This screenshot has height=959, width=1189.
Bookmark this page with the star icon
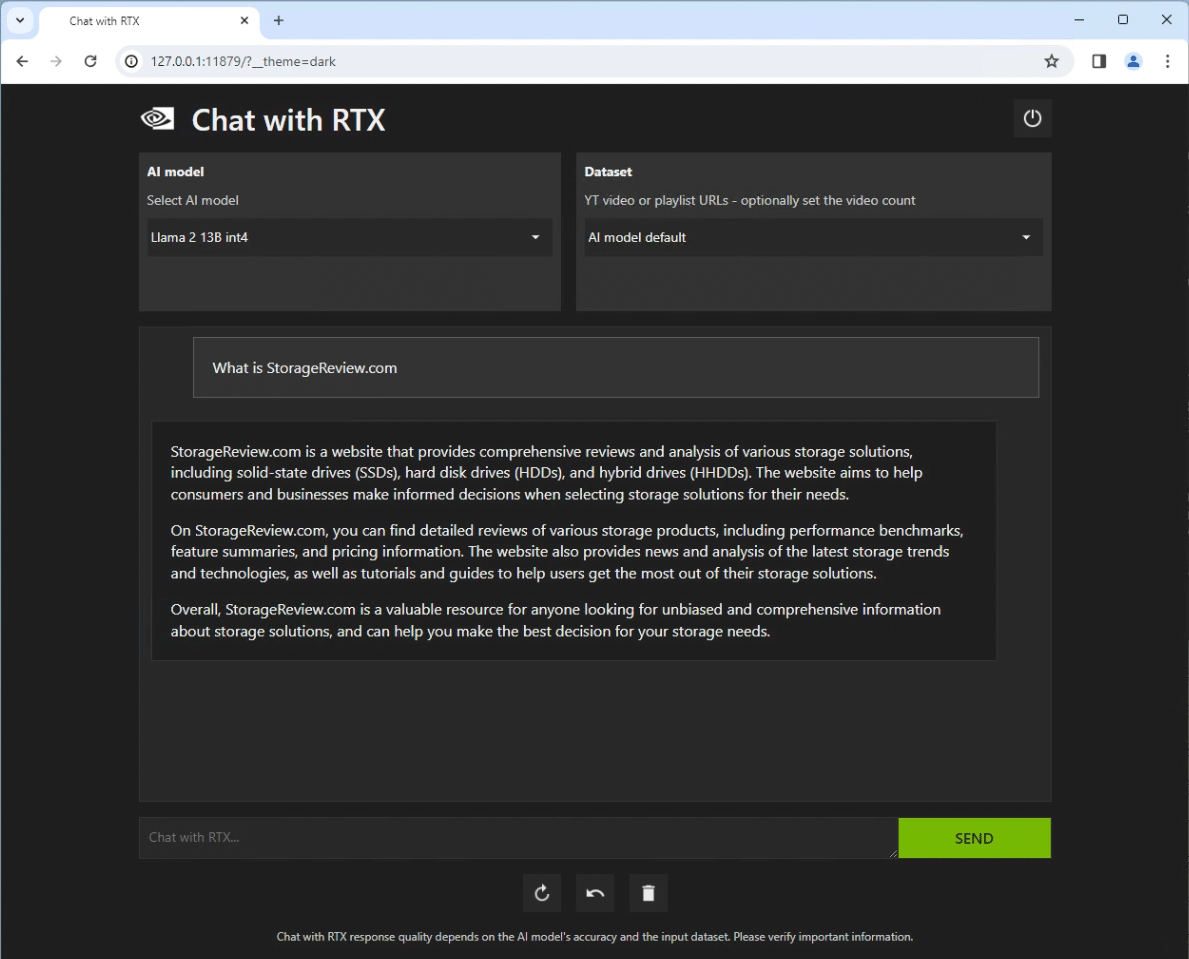point(1051,61)
